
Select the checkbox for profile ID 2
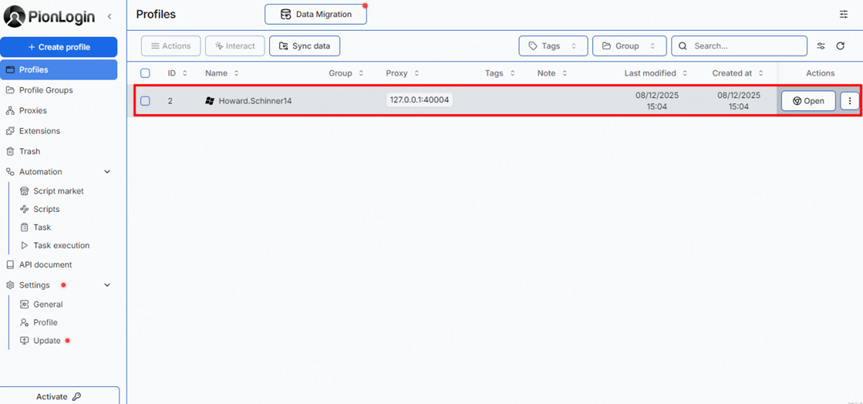145,101
